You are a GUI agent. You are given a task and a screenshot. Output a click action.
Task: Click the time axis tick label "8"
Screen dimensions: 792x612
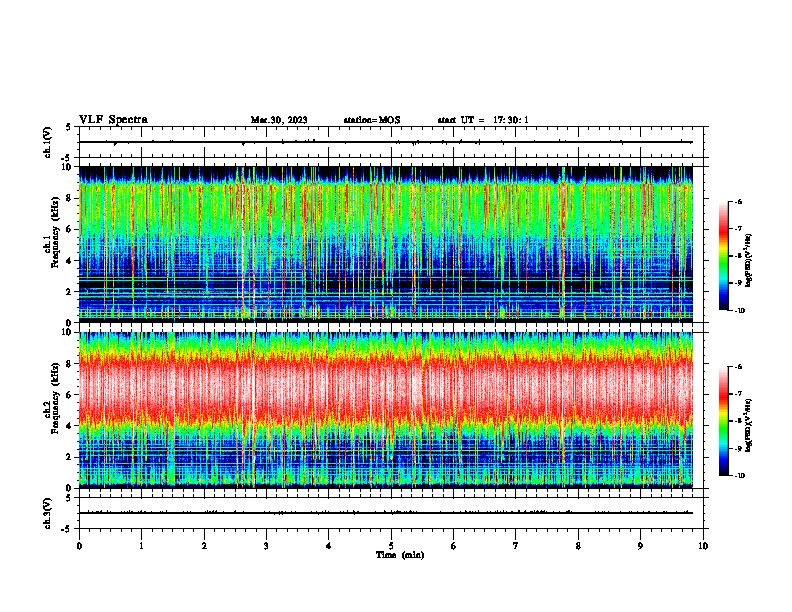click(x=578, y=546)
